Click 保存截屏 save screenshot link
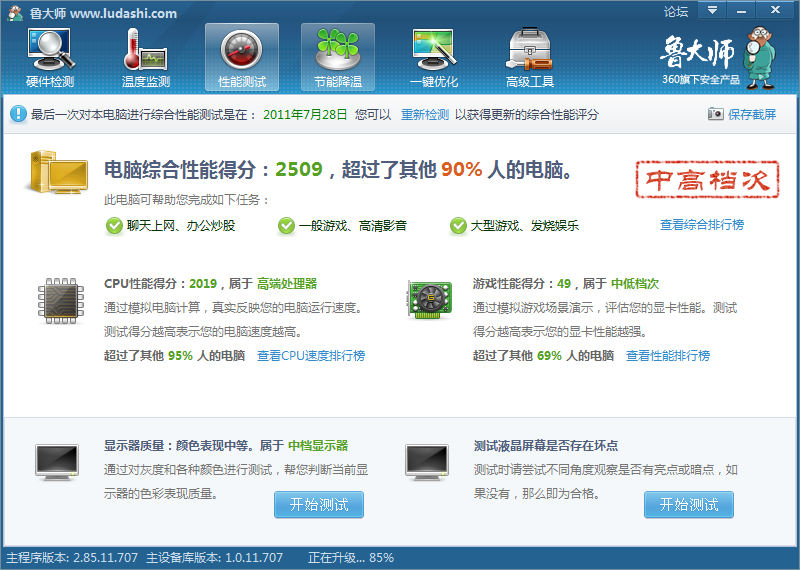The image size is (800, 570). [x=752, y=114]
